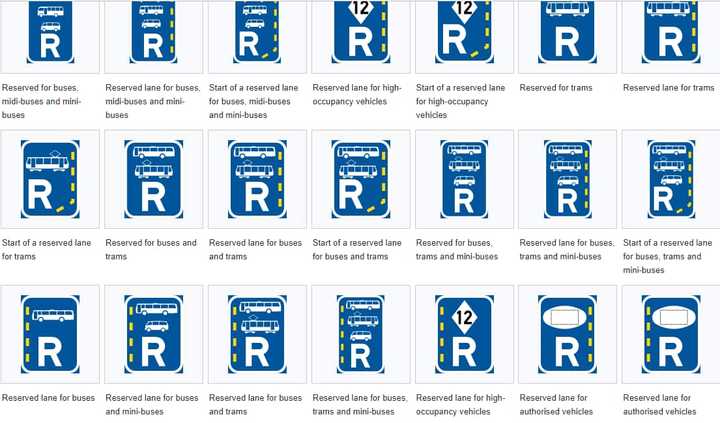Select the 'Reserved lane for buses and mini-buses' caption

pyautogui.click(x=151, y=404)
